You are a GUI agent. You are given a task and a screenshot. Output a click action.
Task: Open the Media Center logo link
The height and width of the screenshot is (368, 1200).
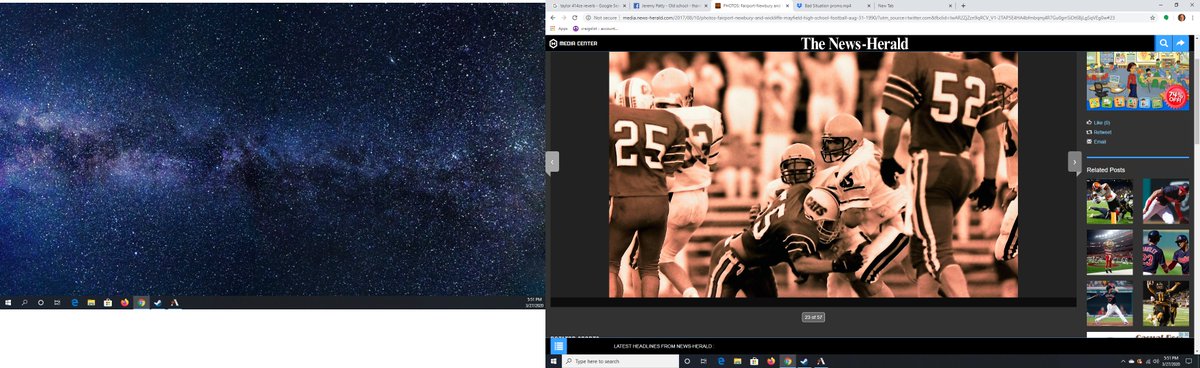click(x=574, y=43)
